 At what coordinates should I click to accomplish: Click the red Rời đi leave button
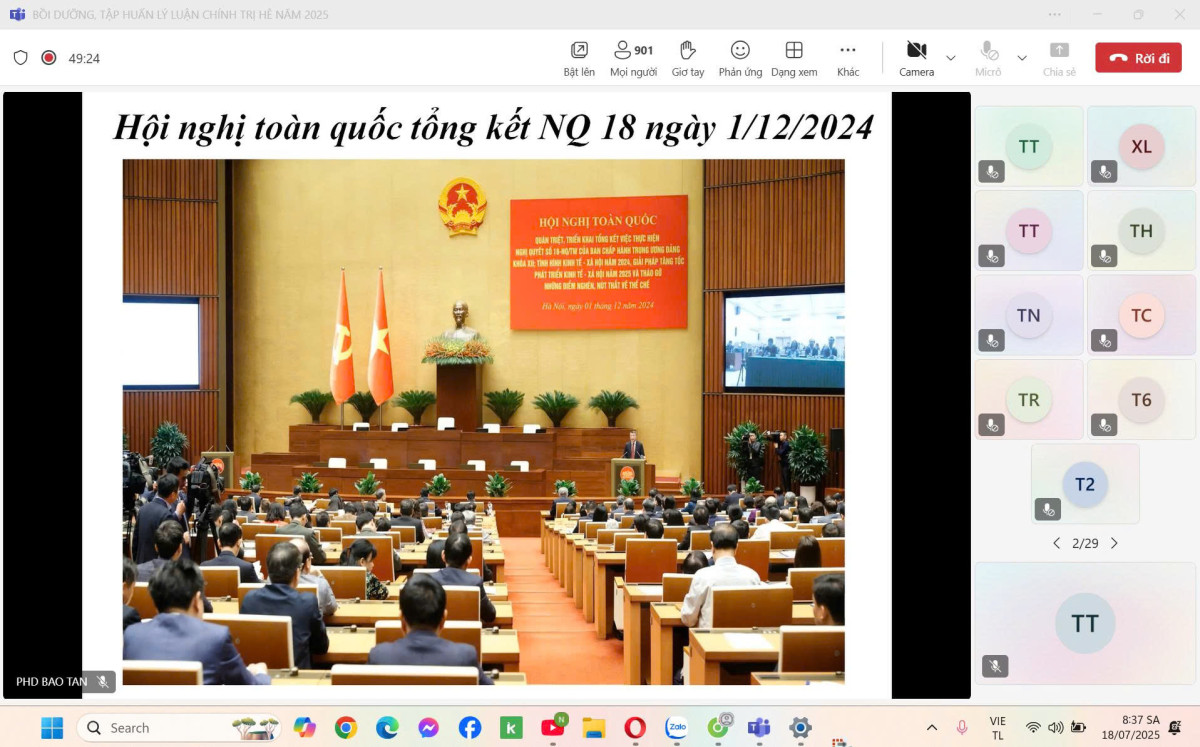[x=1138, y=57]
